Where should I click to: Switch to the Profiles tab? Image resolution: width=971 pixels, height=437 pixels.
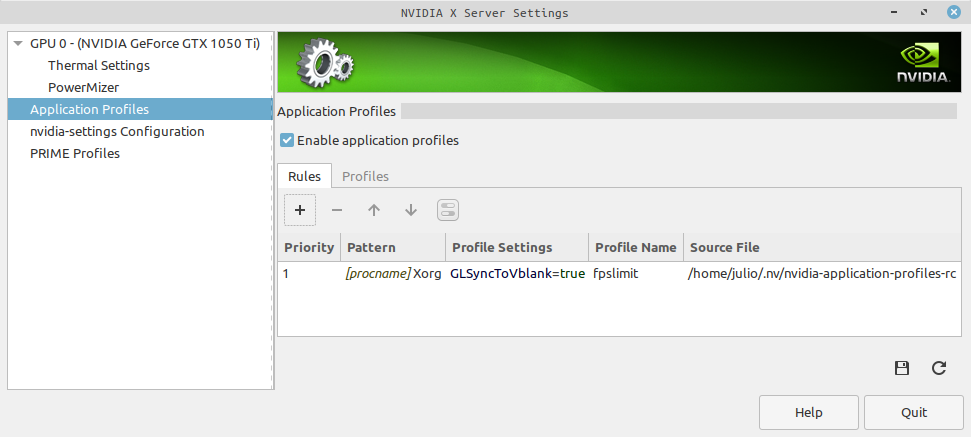tap(365, 176)
